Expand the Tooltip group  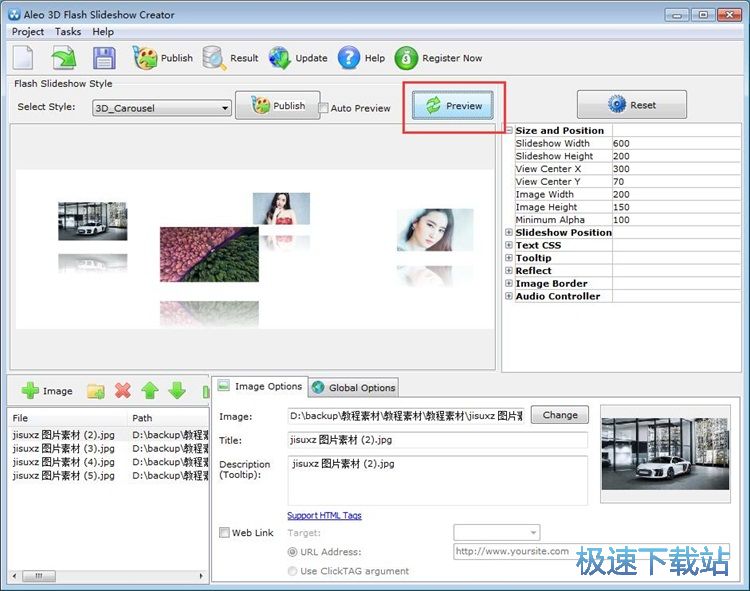pyautogui.click(x=509, y=258)
